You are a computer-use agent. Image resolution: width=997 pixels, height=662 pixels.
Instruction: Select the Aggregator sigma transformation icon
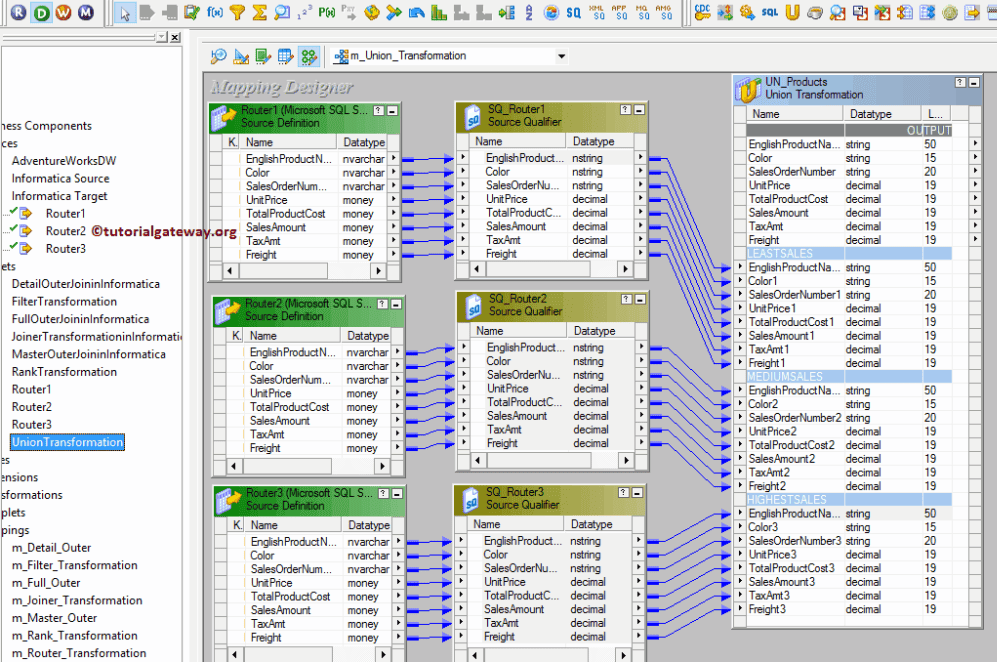259,13
